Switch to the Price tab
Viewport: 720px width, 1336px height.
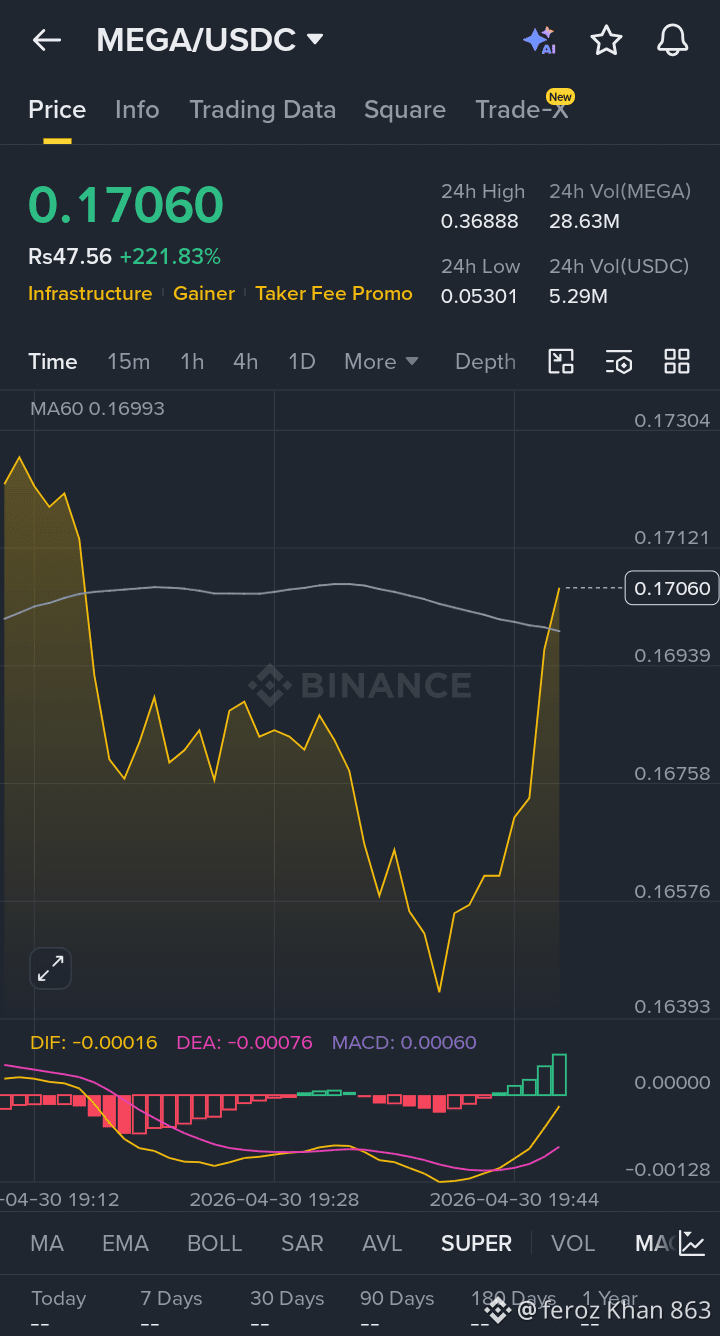(x=57, y=110)
